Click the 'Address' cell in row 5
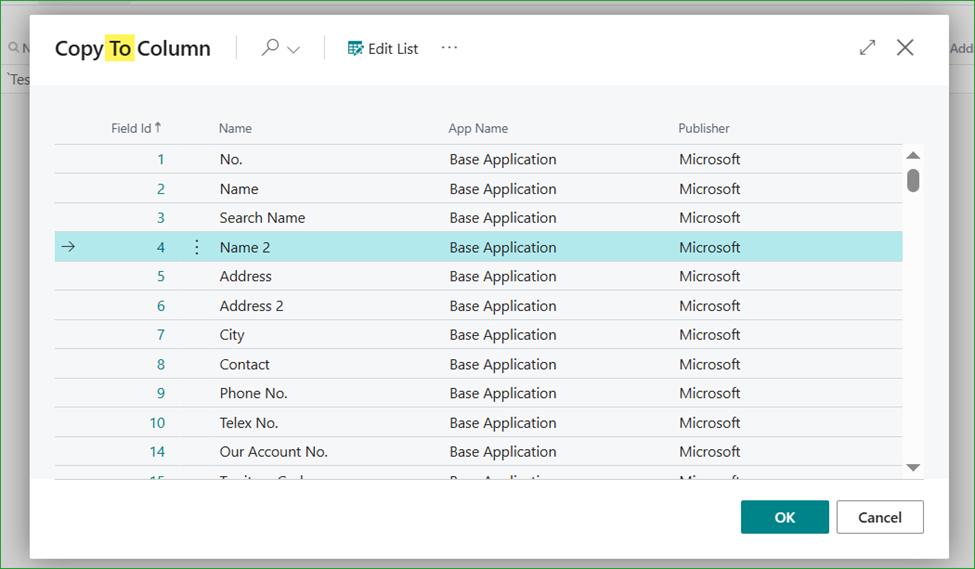Viewport: 975px width, 569px height. [245, 276]
